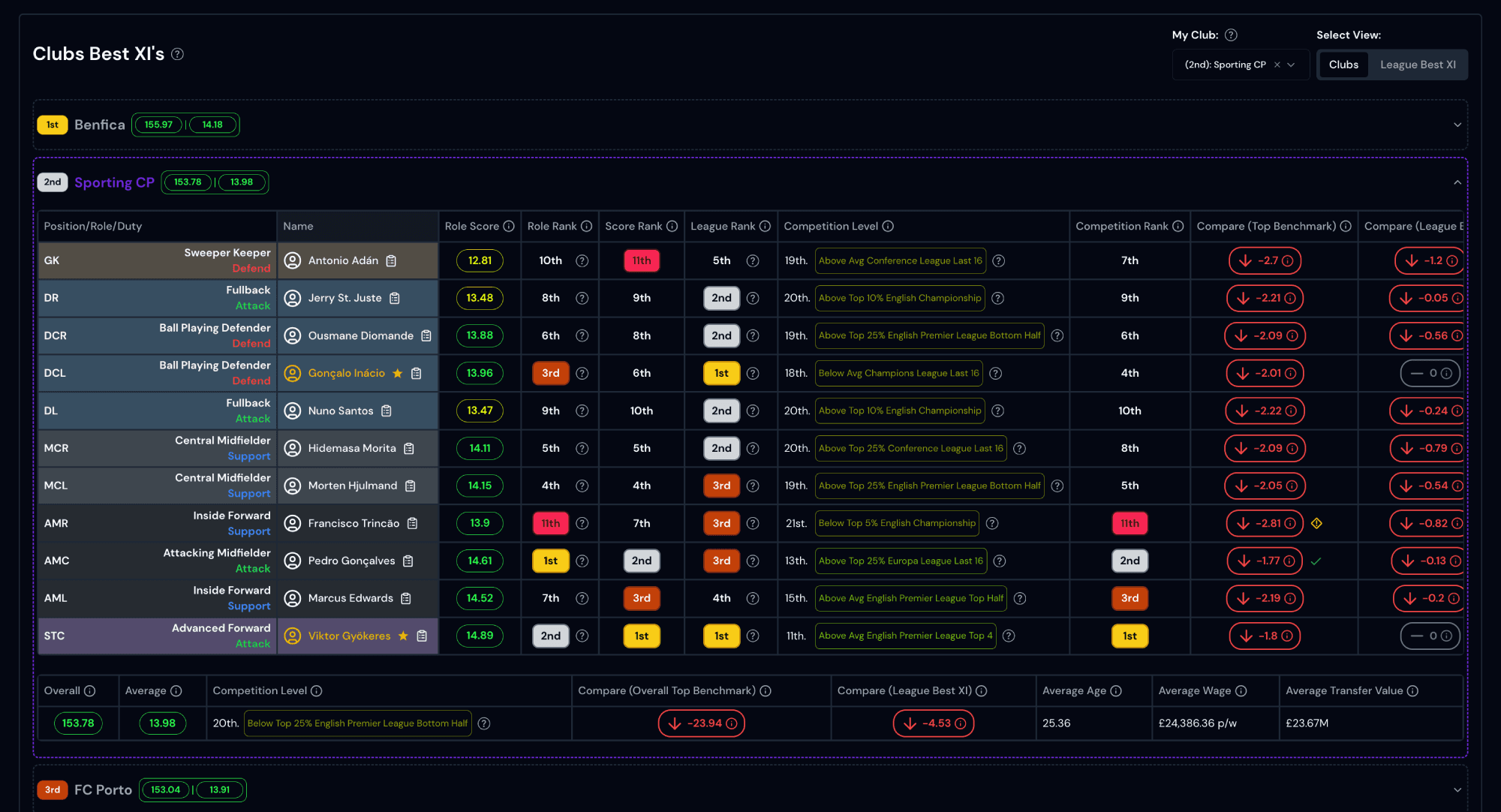Click Above Avg Conference League Last 16 tag
This screenshot has height=812, width=1501.
tap(901, 260)
